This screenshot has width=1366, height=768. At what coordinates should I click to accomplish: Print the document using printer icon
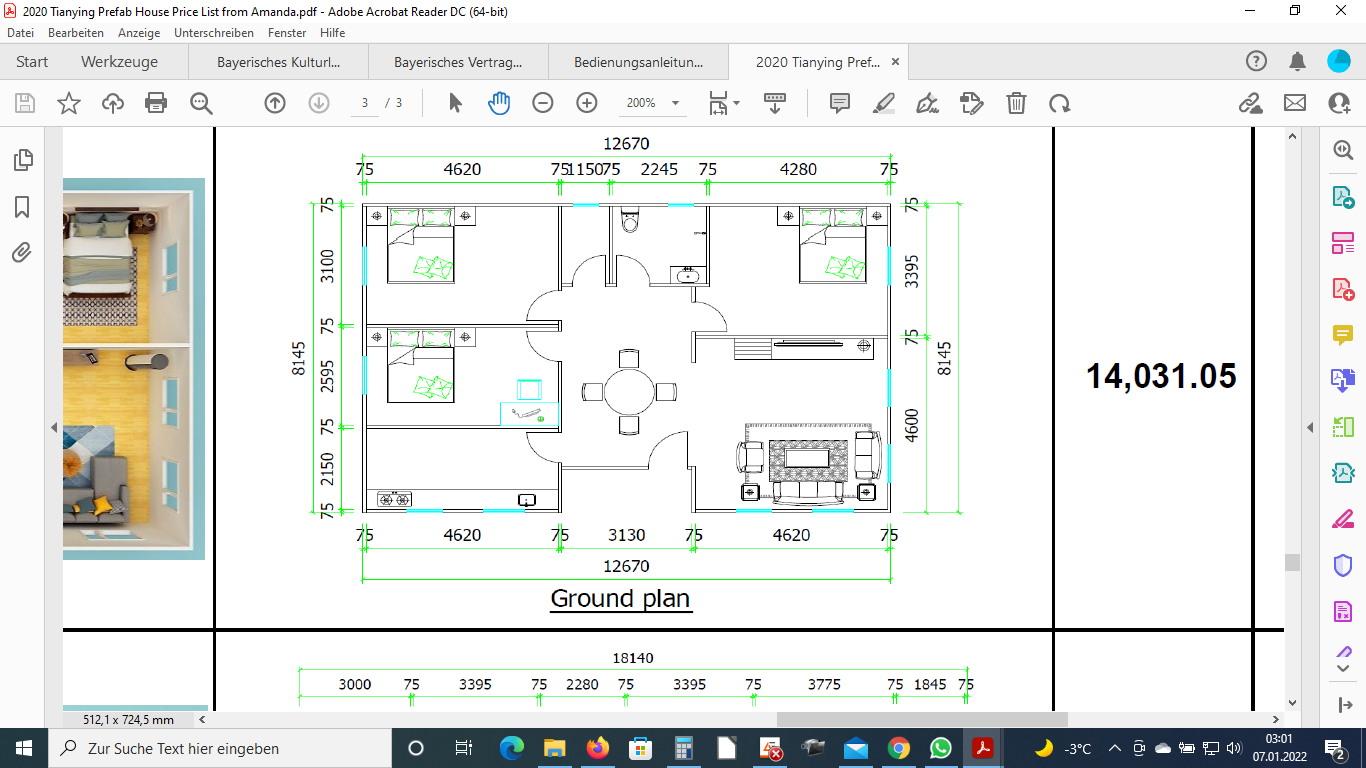[156, 103]
